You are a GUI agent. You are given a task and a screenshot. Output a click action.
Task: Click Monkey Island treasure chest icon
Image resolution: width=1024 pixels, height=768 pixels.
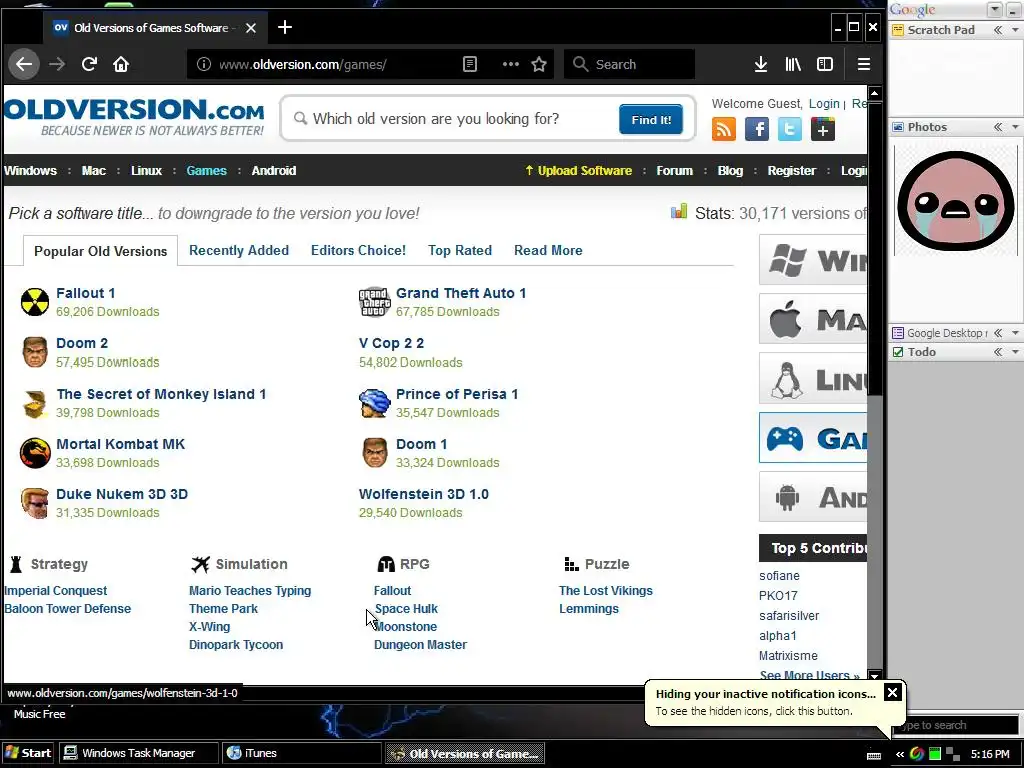35,404
